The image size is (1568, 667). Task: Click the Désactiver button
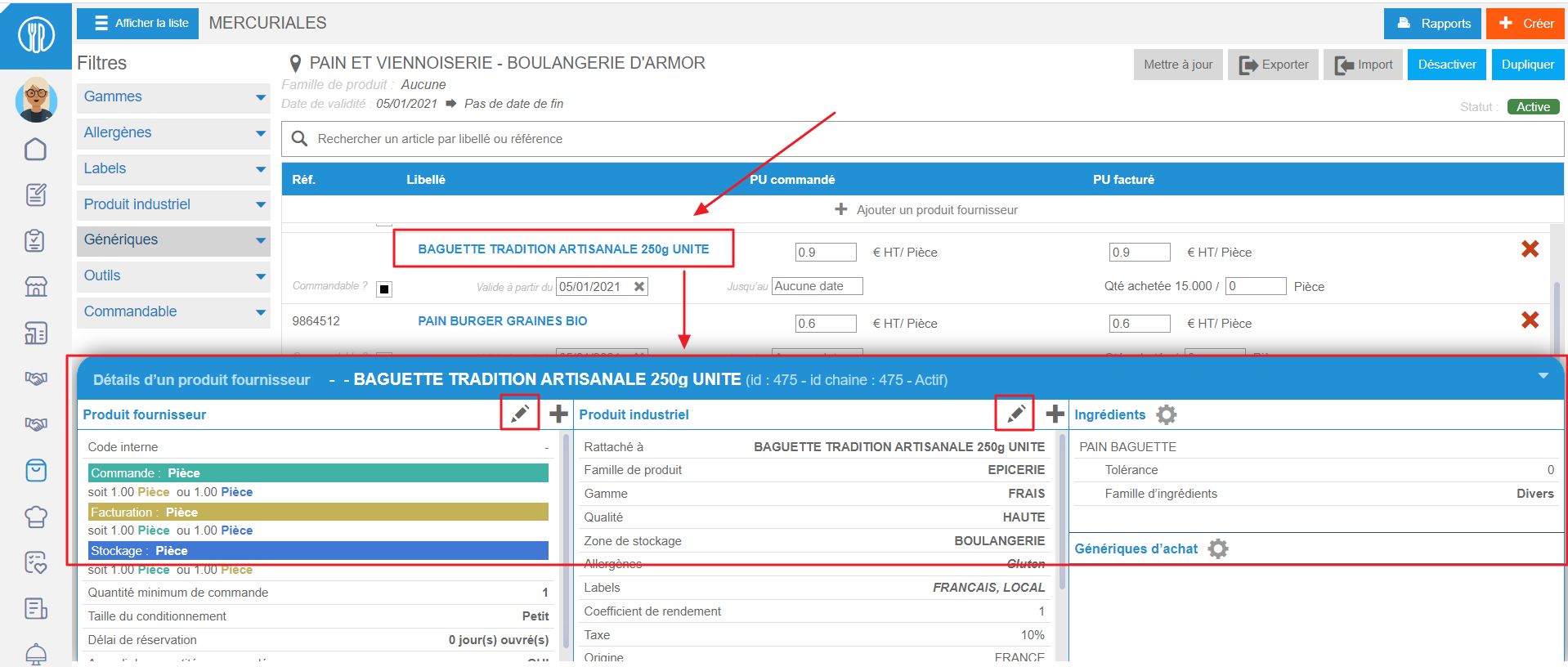point(1447,65)
